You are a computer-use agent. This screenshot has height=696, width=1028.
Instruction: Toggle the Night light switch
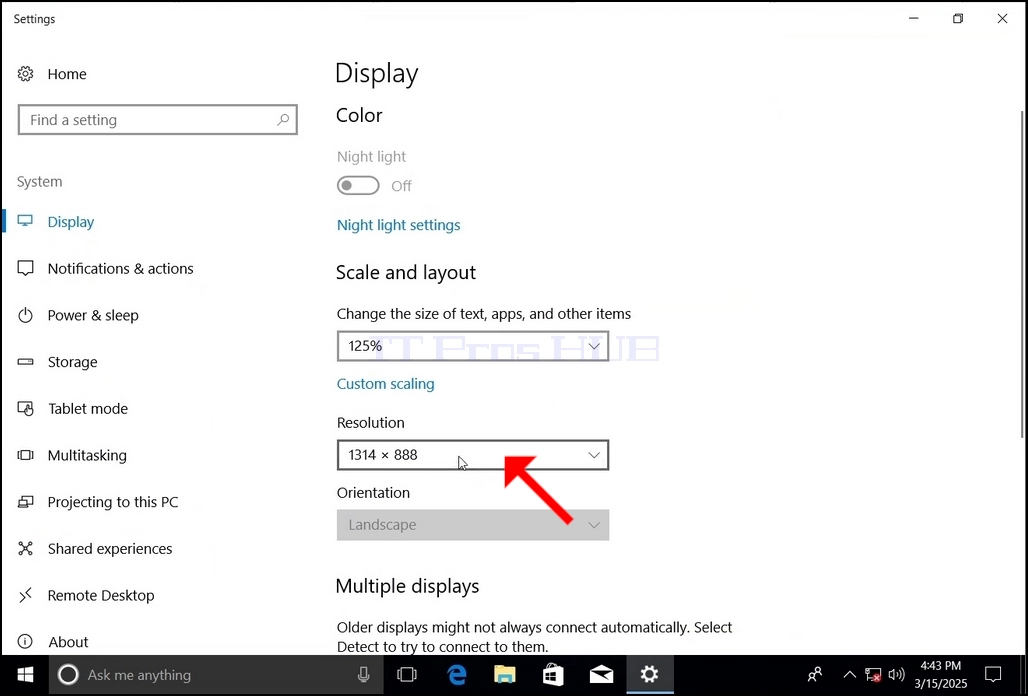click(358, 185)
